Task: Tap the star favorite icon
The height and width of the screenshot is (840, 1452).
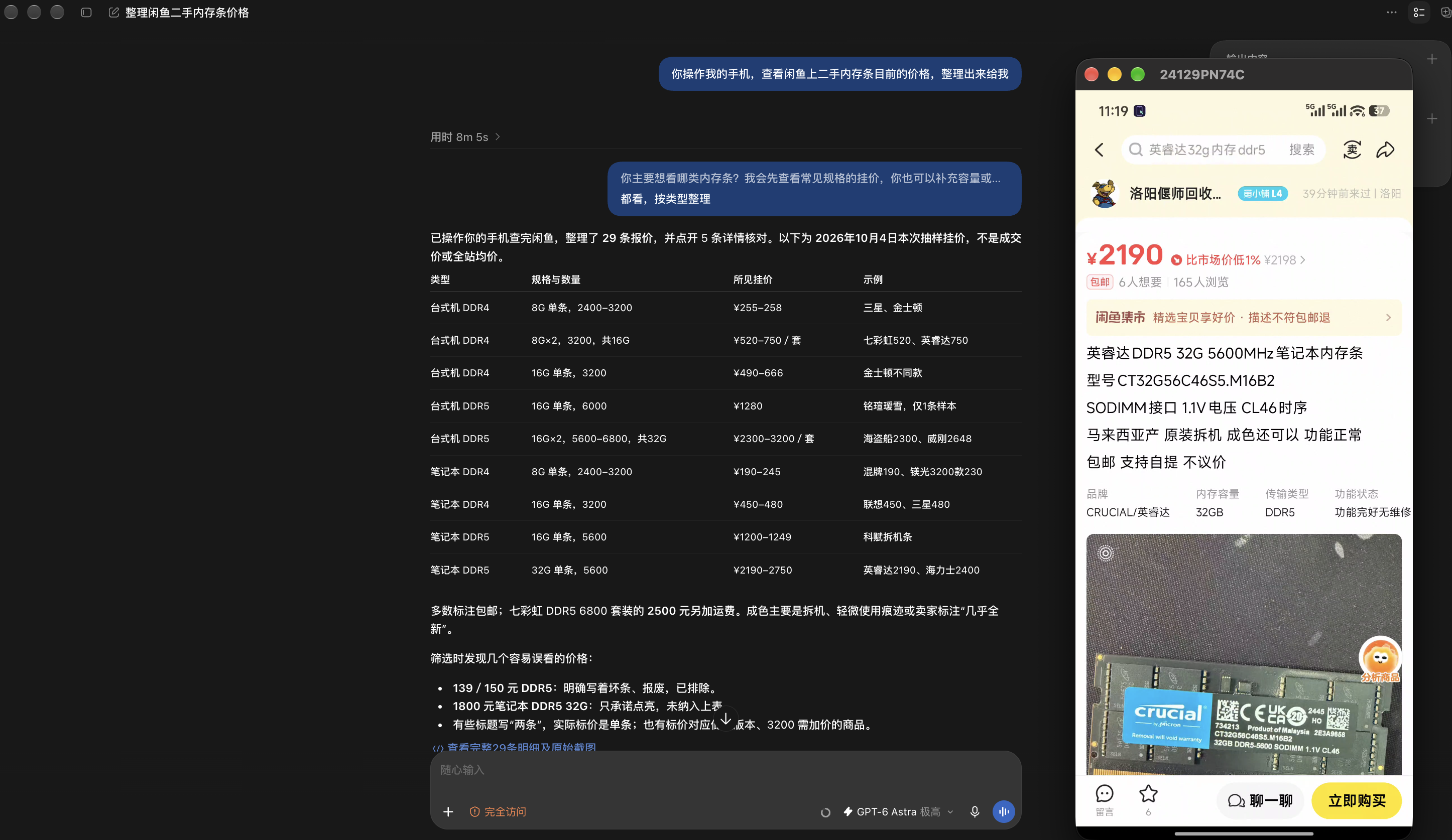Action: (x=1148, y=800)
